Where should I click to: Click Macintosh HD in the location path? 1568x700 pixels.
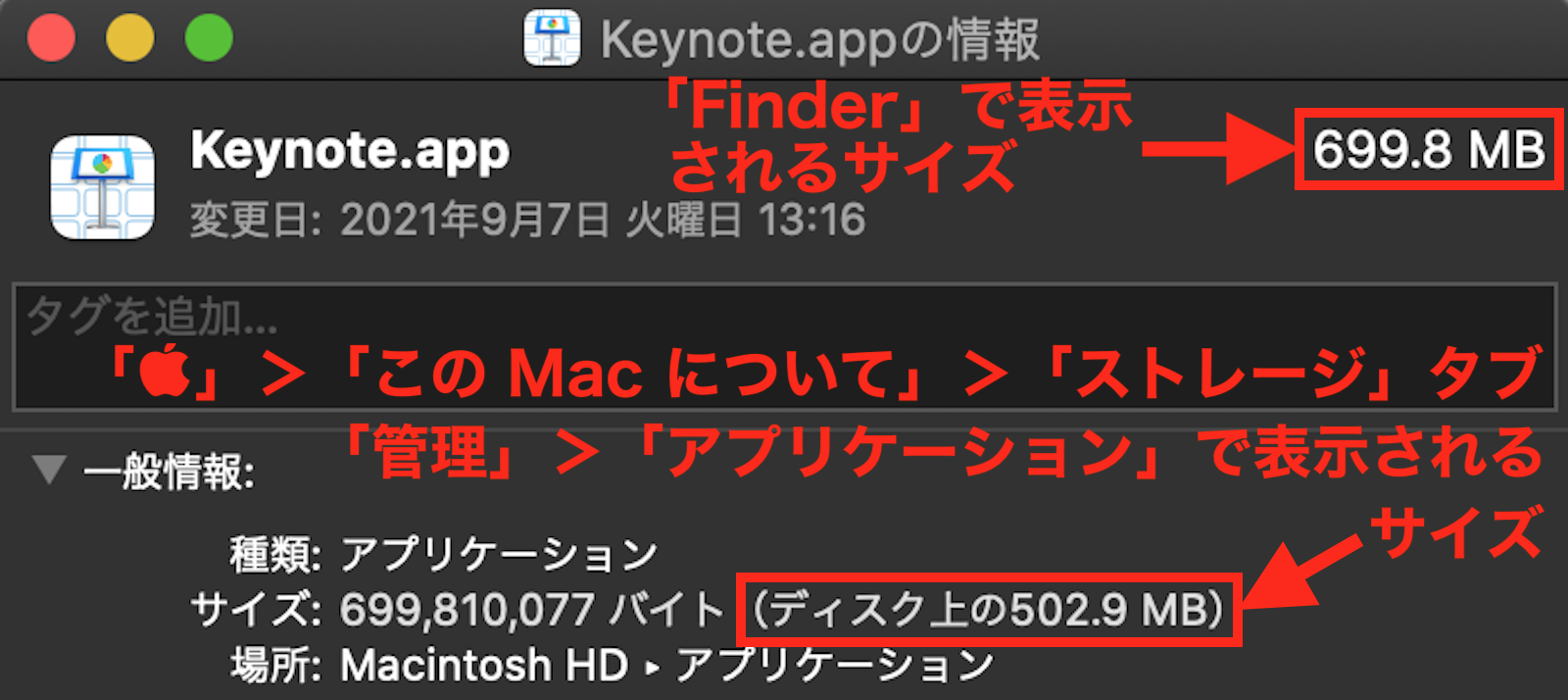click(484, 666)
